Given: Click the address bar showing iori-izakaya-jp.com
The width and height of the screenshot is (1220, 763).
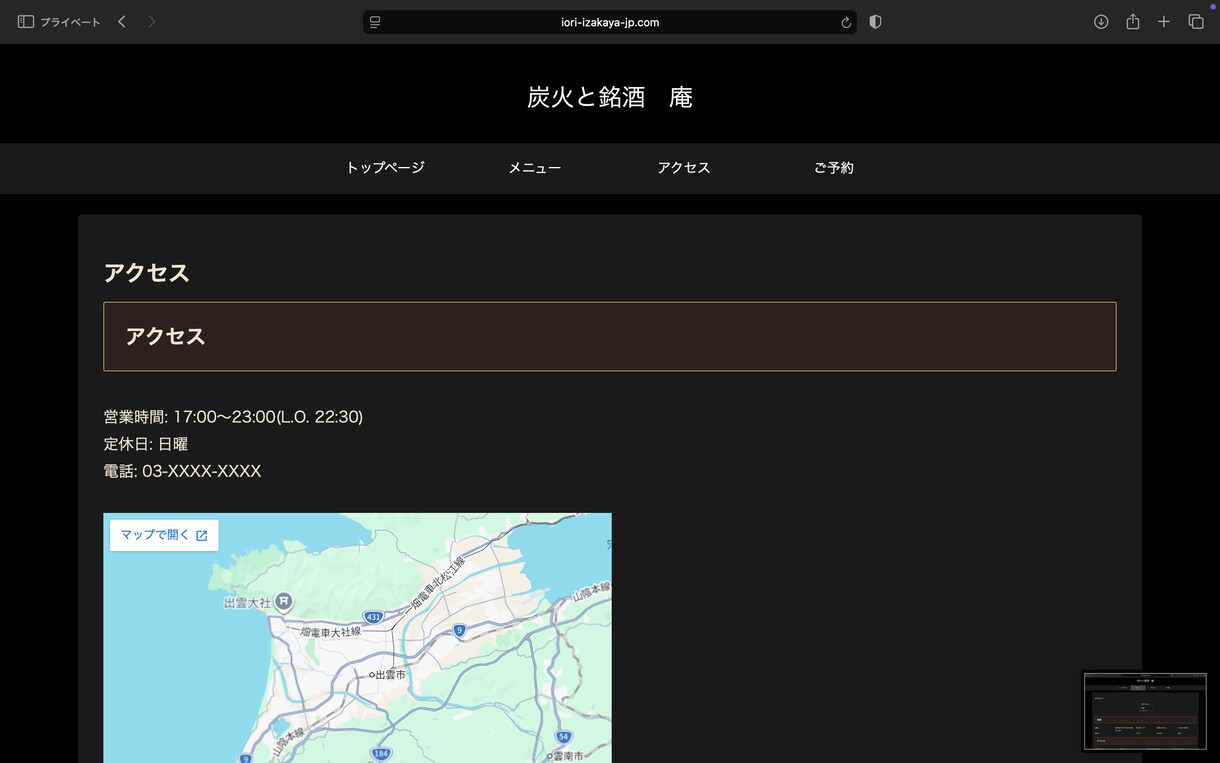Looking at the screenshot, I should pos(610,22).
